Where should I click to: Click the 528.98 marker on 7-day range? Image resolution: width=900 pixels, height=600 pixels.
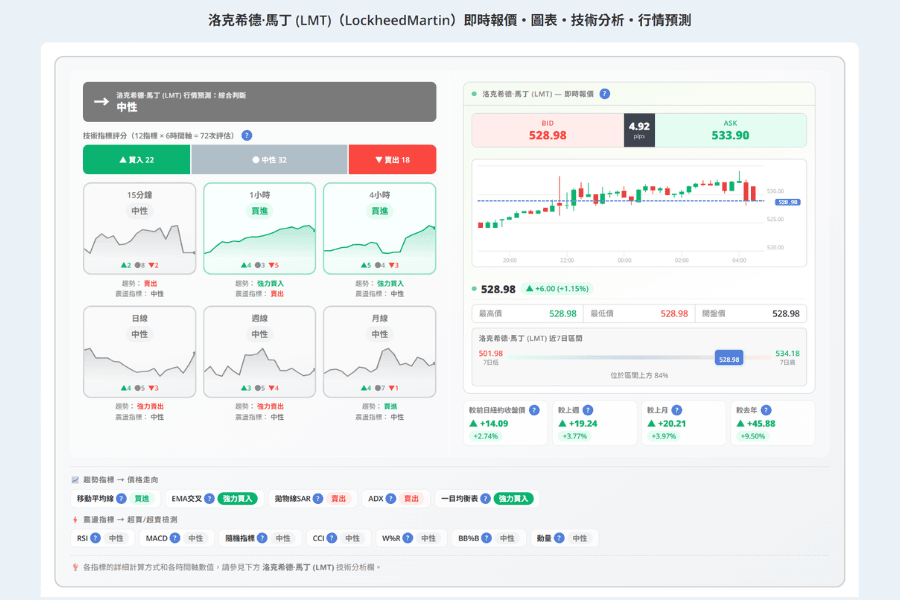tap(729, 359)
